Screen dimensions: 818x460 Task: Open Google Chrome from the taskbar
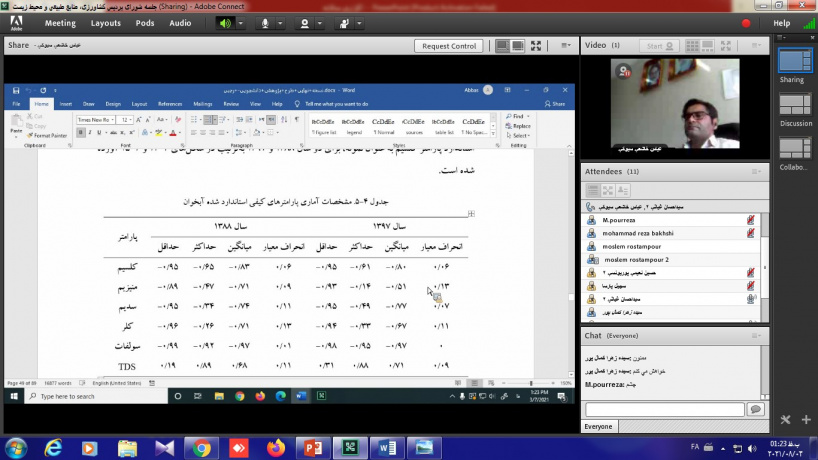(x=200, y=448)
